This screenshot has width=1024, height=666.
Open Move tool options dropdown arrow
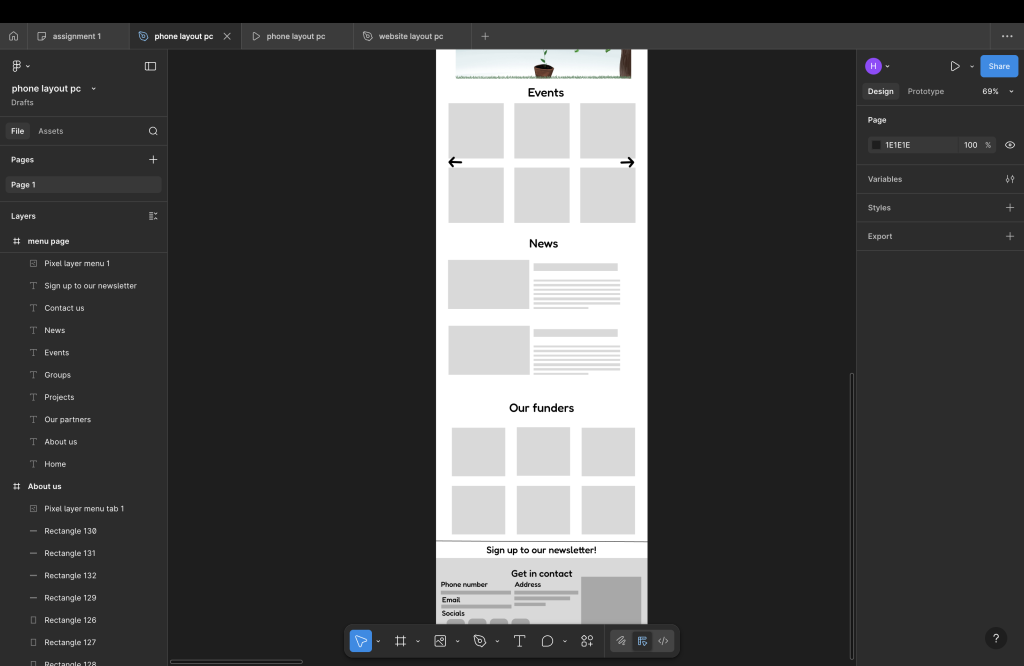pyautogui.click(x=378, y=641)
